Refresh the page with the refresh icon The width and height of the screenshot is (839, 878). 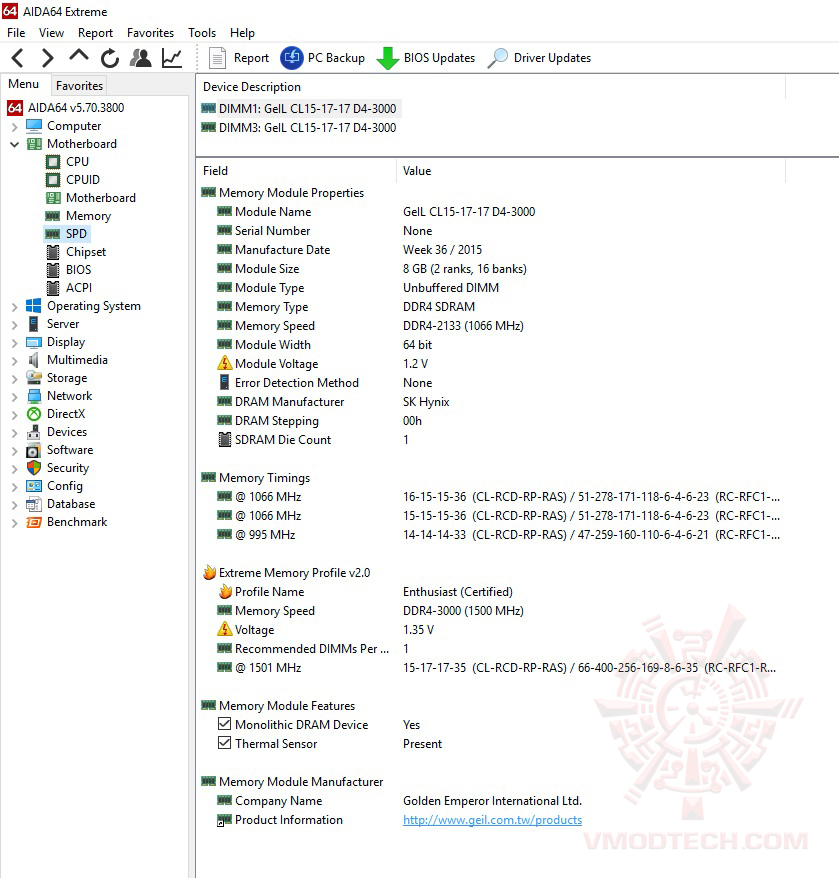pyautogui.click(x=110, y=58)
